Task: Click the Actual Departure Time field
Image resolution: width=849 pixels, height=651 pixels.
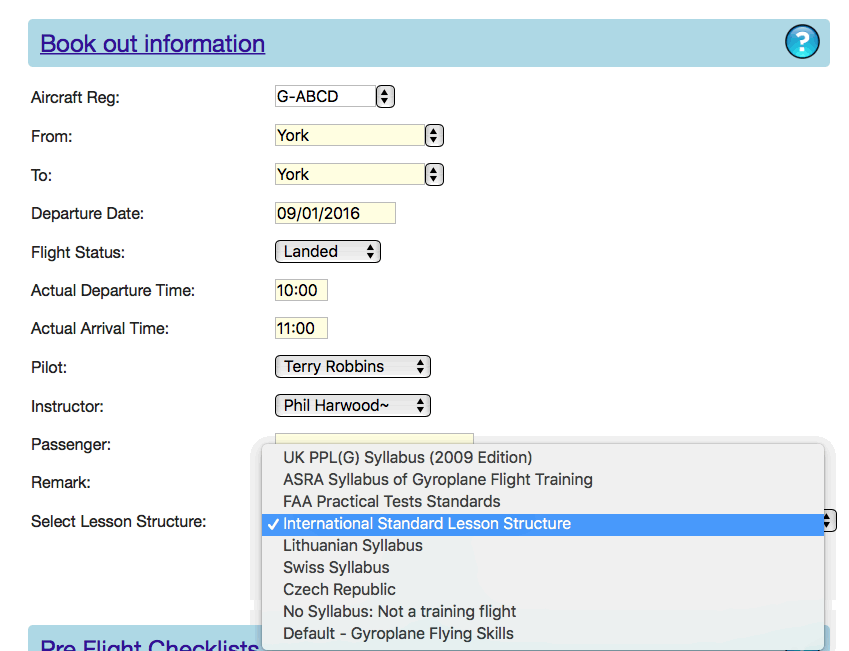Action: coord(301,291)
